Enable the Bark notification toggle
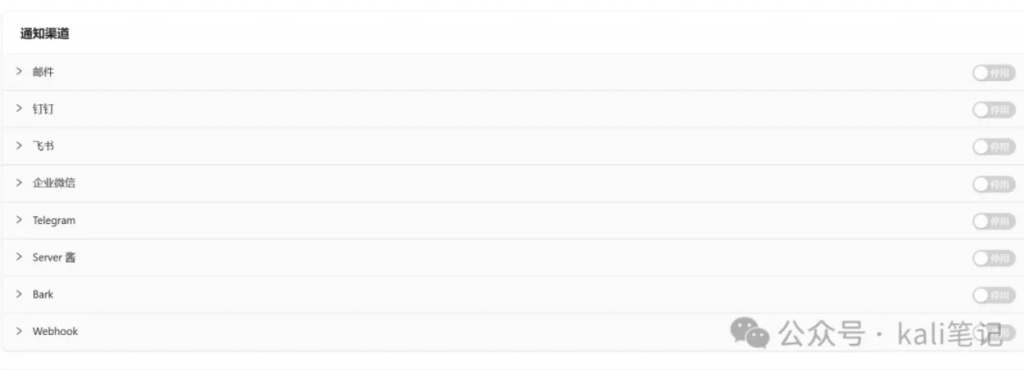 click(x=994, y=296)
